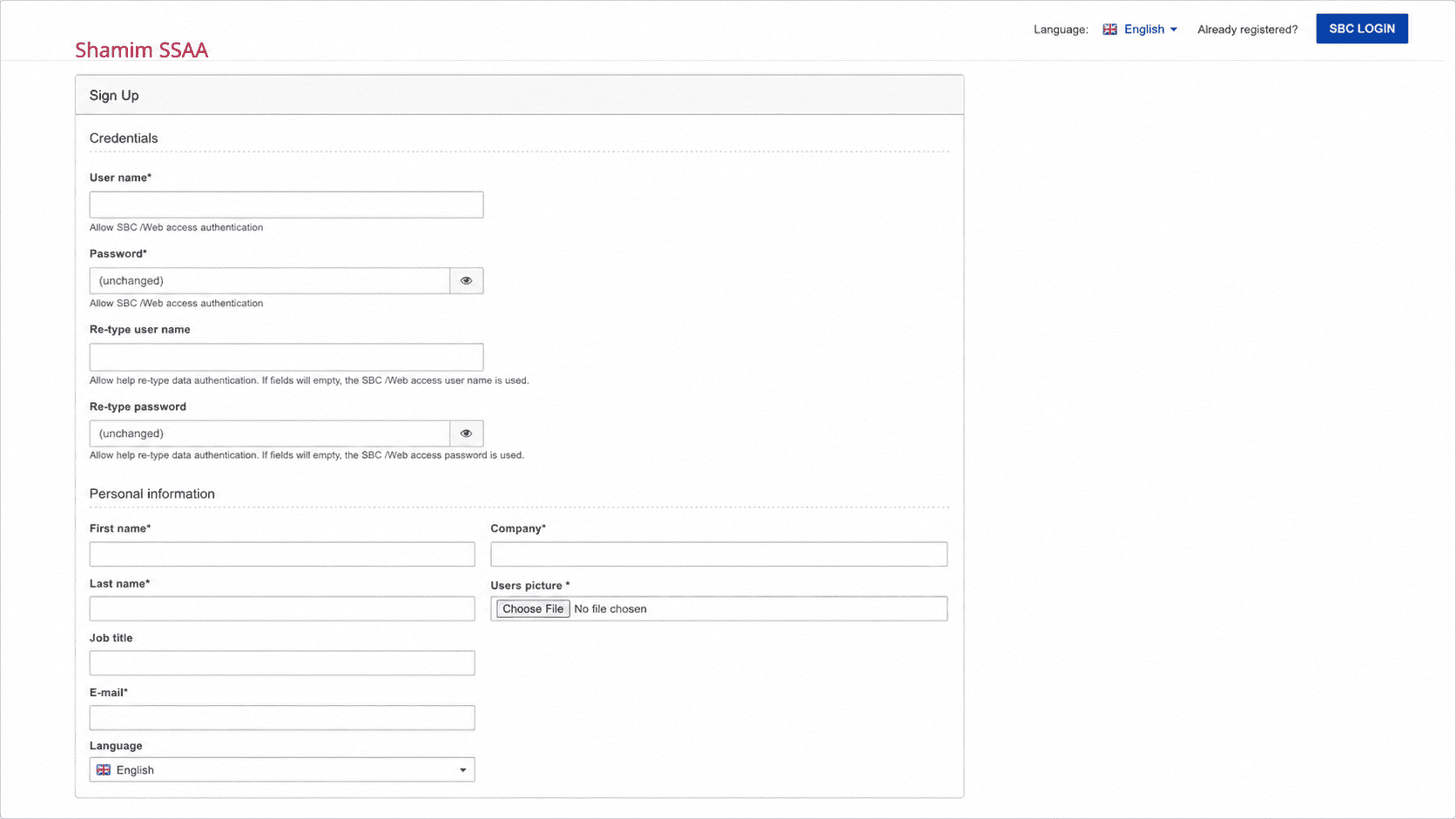Click the E-mail input field
This screenshot has height=819, width=1456.
coord(282,717)
